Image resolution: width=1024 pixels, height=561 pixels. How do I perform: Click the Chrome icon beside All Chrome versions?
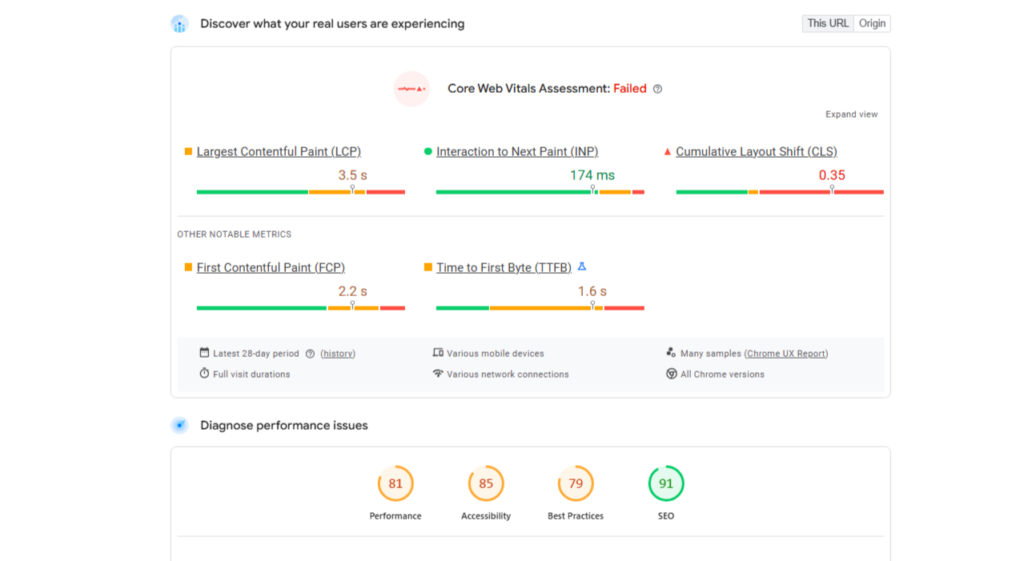[x=671, y=374]
